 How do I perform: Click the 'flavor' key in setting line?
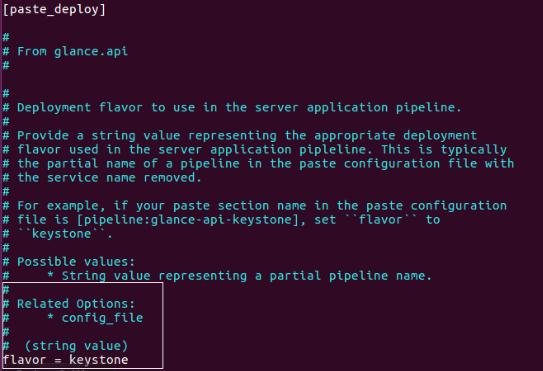point(24,360)
